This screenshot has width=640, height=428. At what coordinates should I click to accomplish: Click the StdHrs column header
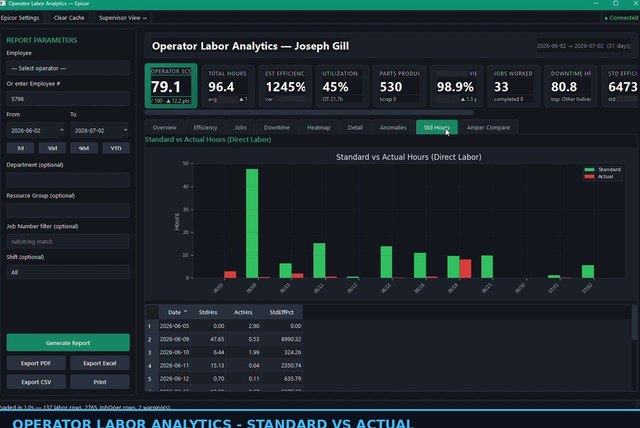208,312
